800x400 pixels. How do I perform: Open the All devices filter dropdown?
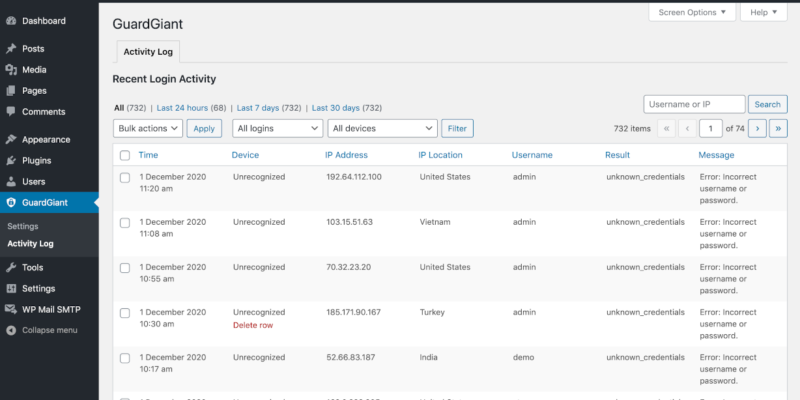coord(383,129)
